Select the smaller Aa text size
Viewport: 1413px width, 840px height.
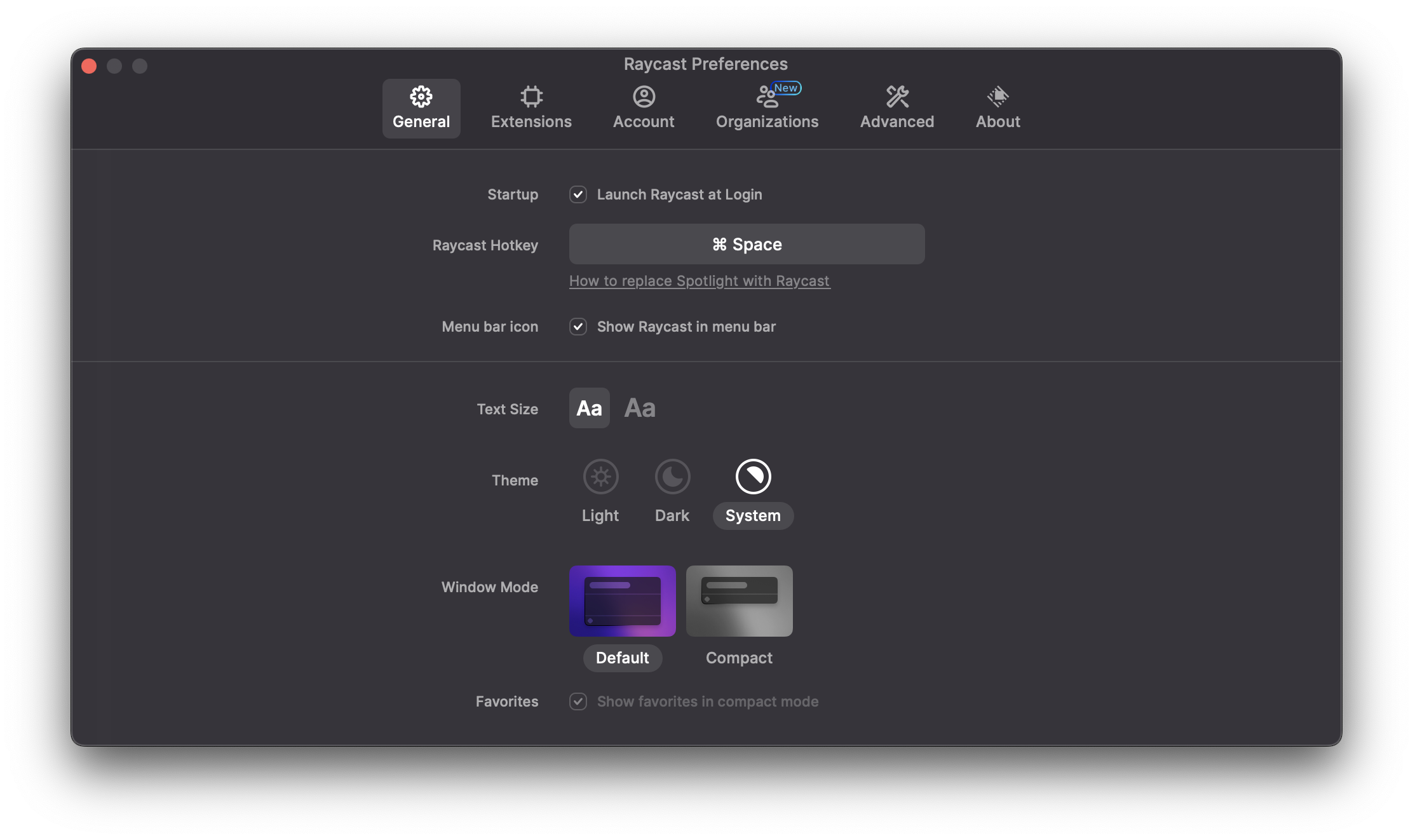588,408
